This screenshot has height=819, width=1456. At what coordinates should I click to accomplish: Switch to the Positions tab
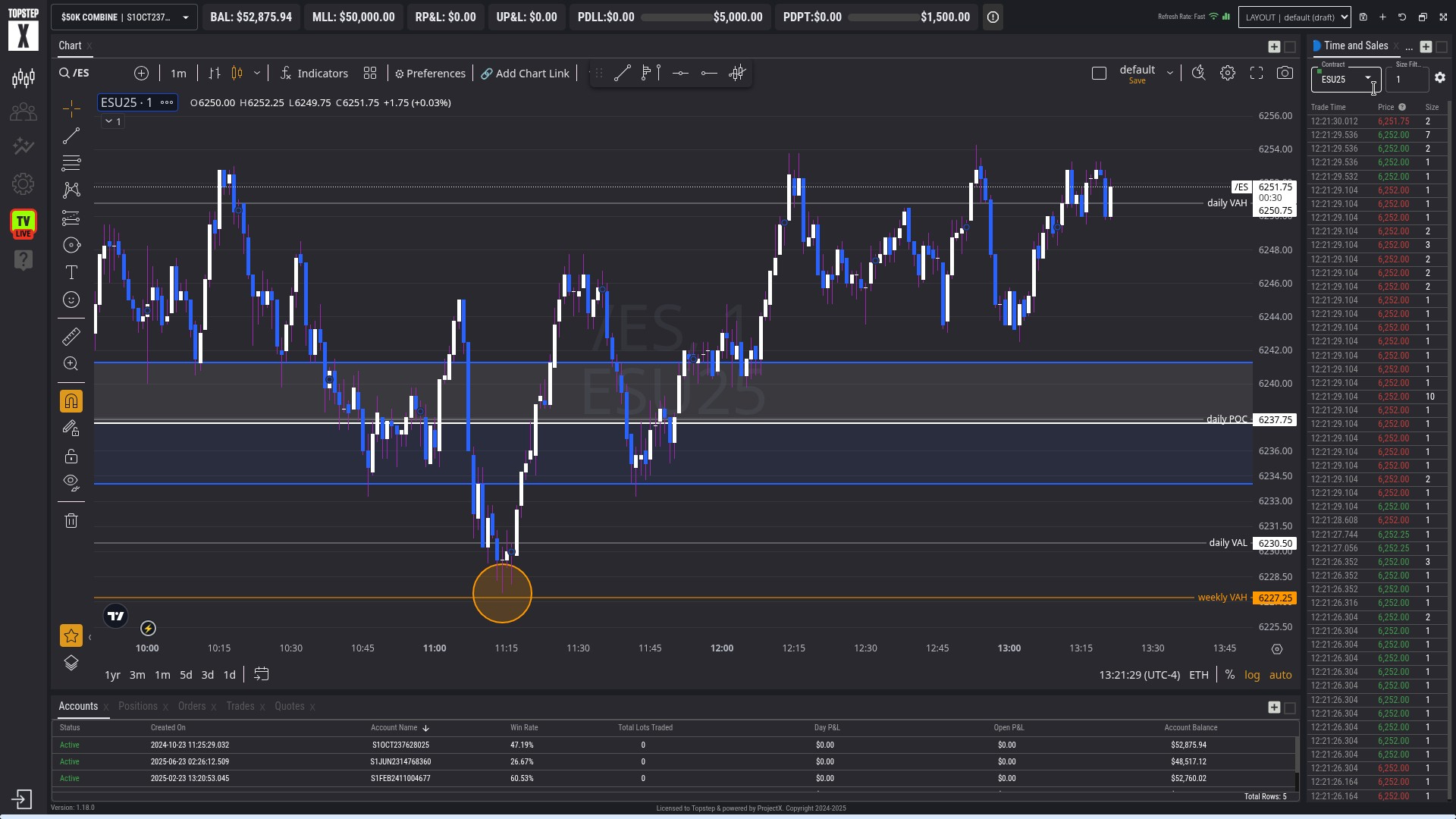pos(138,706)
